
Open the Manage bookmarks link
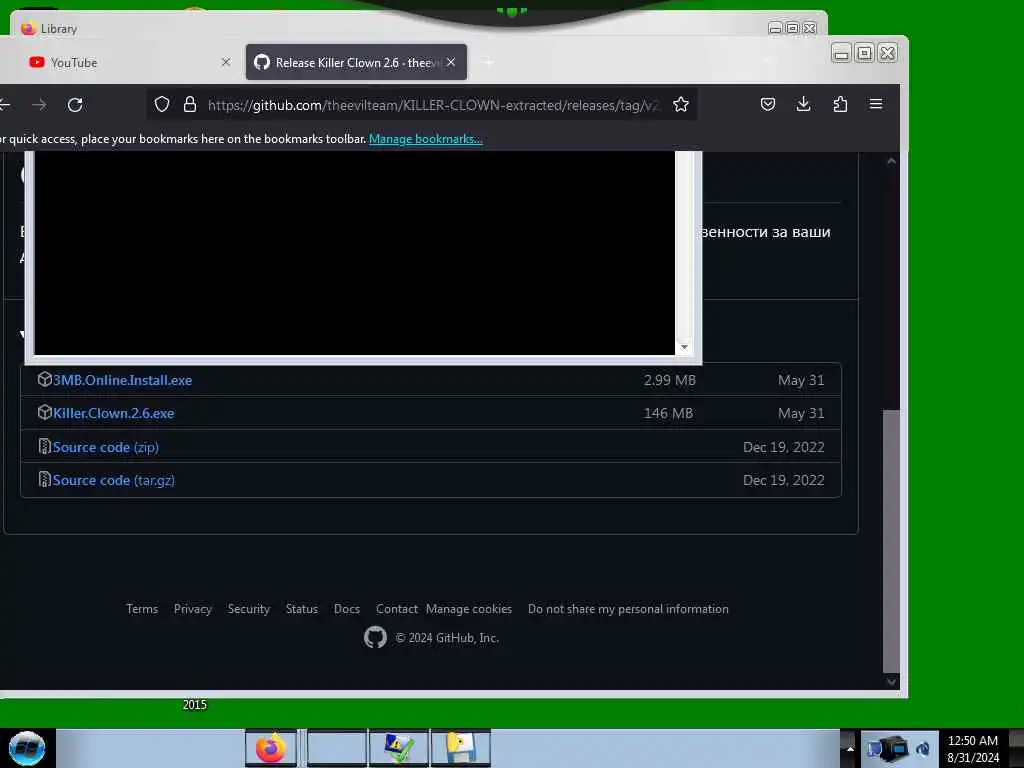click(426, 138)
